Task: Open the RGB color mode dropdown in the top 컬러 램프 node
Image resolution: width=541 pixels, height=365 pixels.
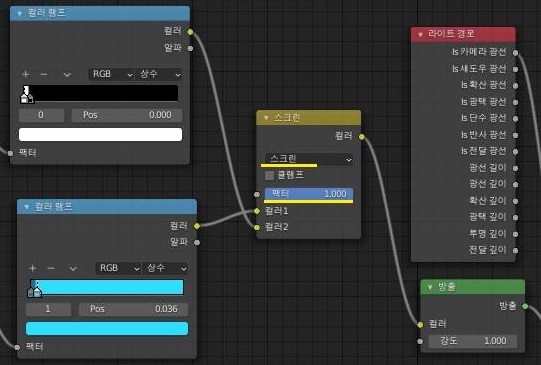Action: tap(111, 74)
